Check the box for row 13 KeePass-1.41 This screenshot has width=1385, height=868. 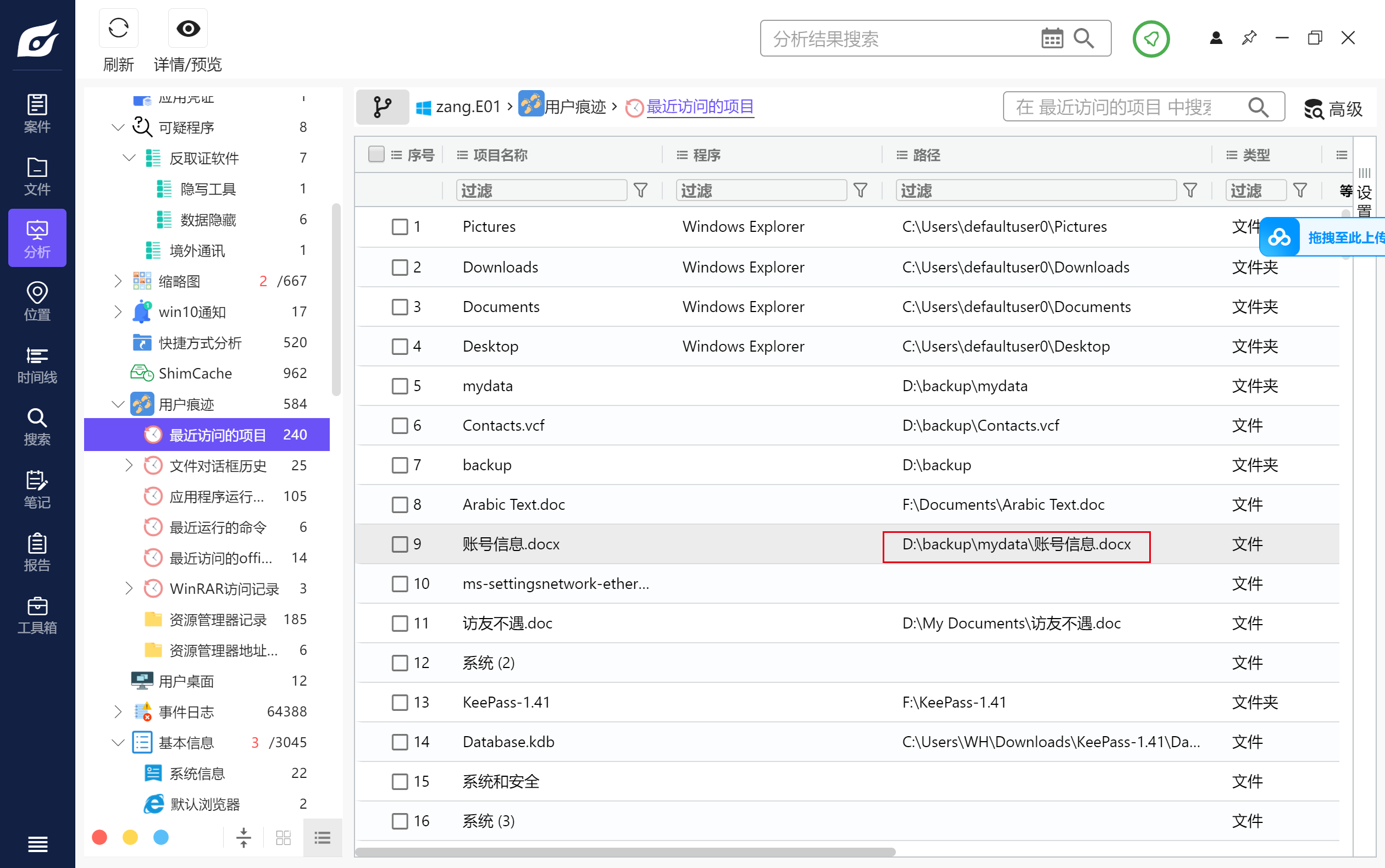(x=400, y=702)
